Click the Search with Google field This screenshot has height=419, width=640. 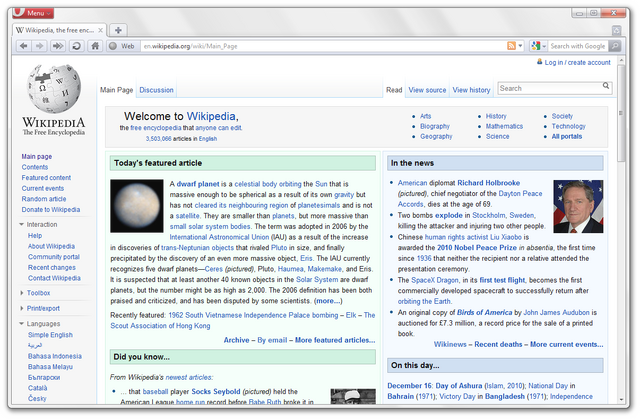[x=578, y=46]
